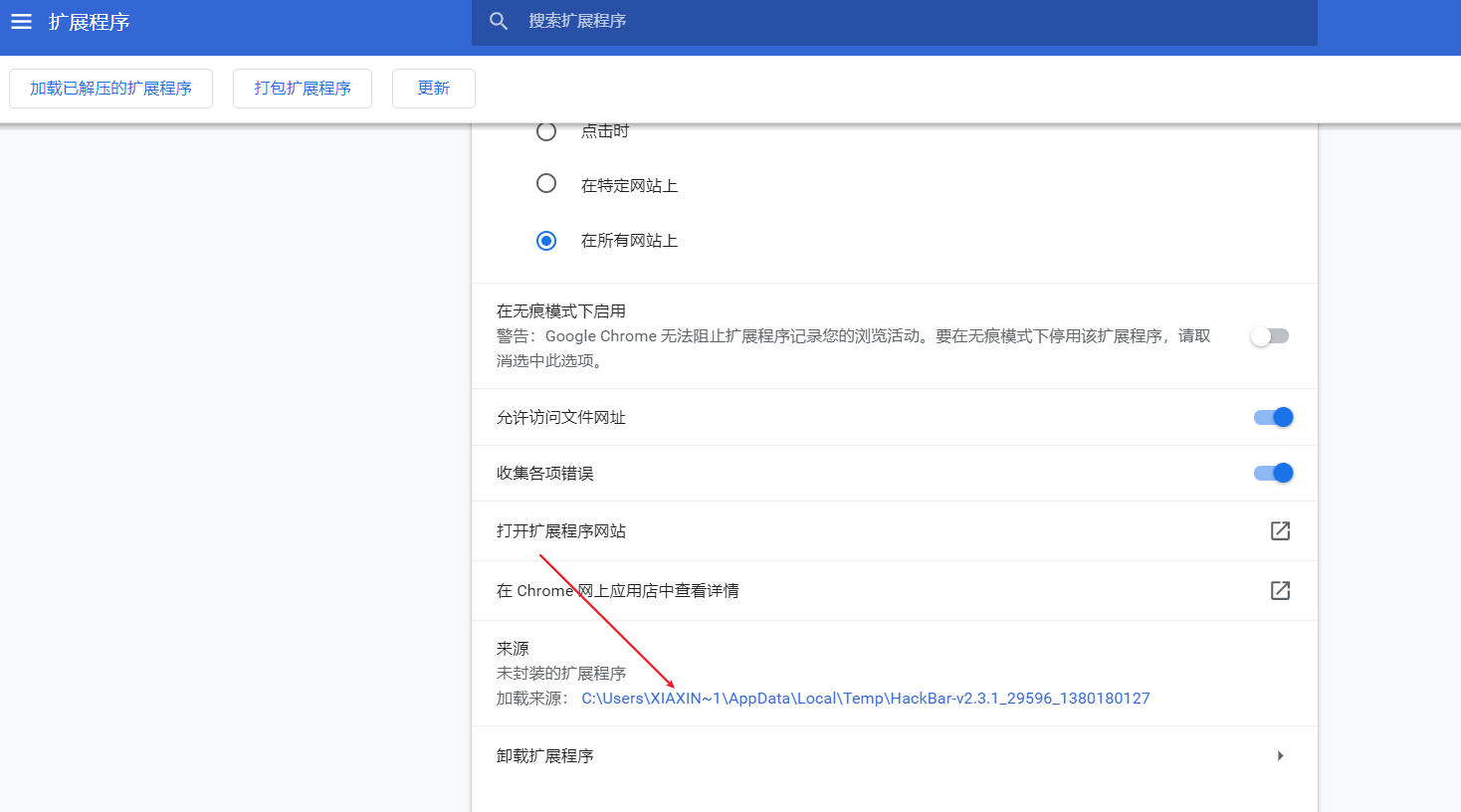This screenshot has height=812, width=1461.
Task: Click the 未封装的扩展程序 text
Action: 561,674
